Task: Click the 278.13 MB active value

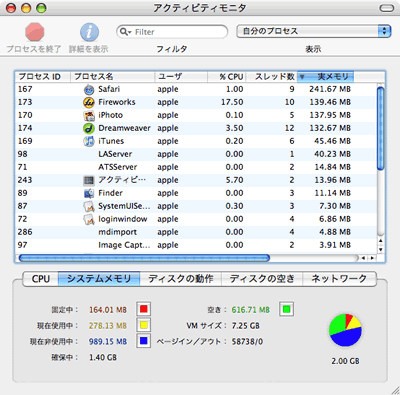Action: [108, 326]
